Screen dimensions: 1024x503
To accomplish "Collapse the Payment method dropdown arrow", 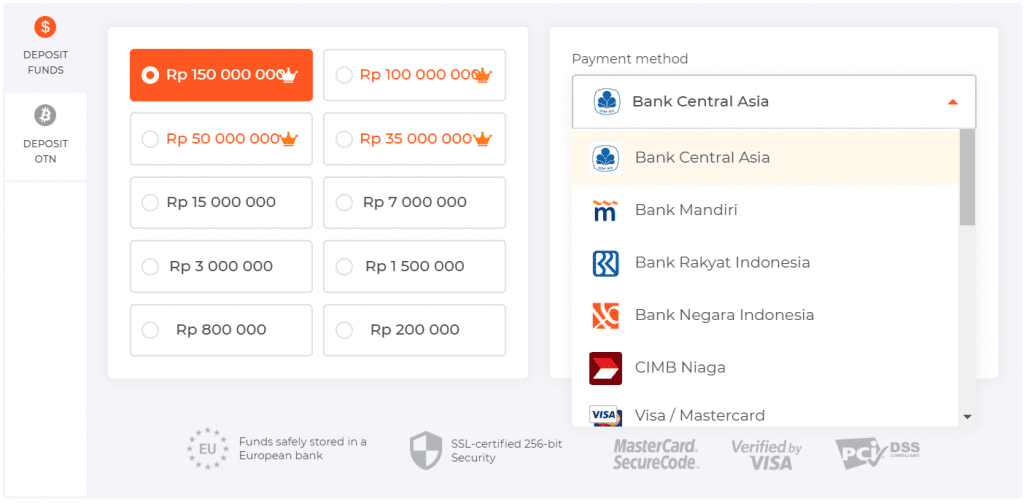I will (x=952, y=102).
